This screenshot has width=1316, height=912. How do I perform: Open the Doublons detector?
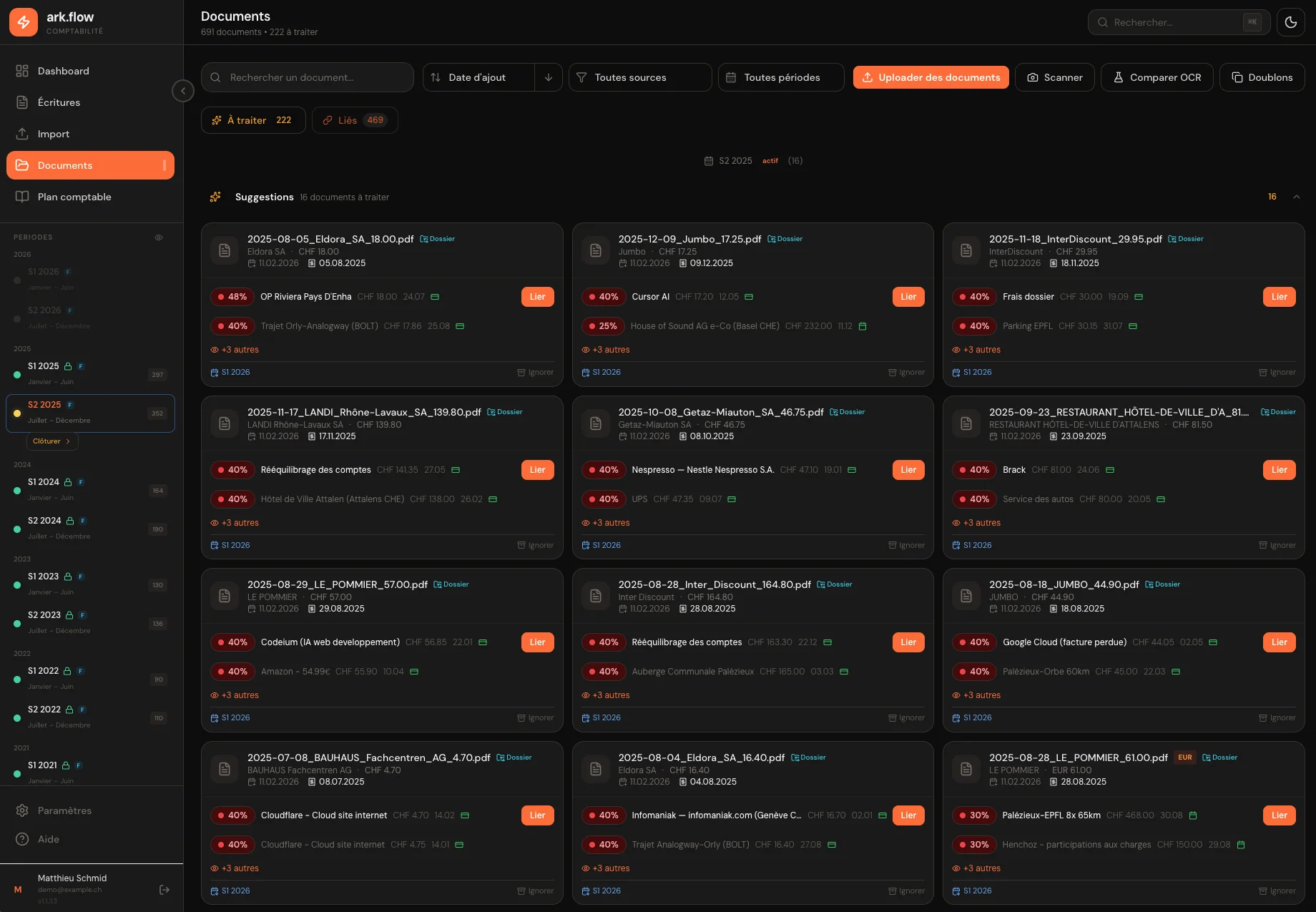pyautogui.click(x=1262, y=77)
